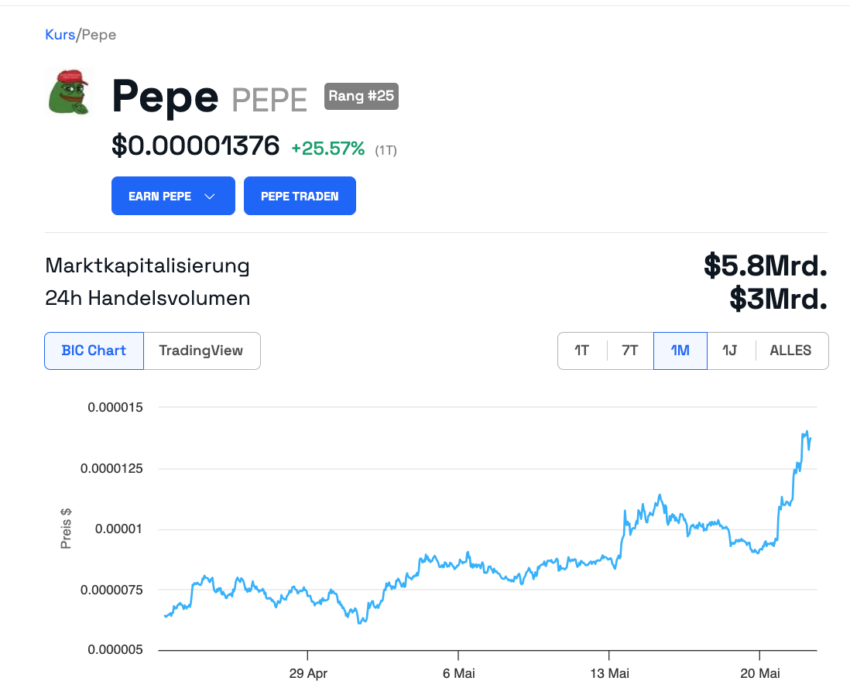
Task: Open the EARN PEPE button
Action: [x=173, y=196]
